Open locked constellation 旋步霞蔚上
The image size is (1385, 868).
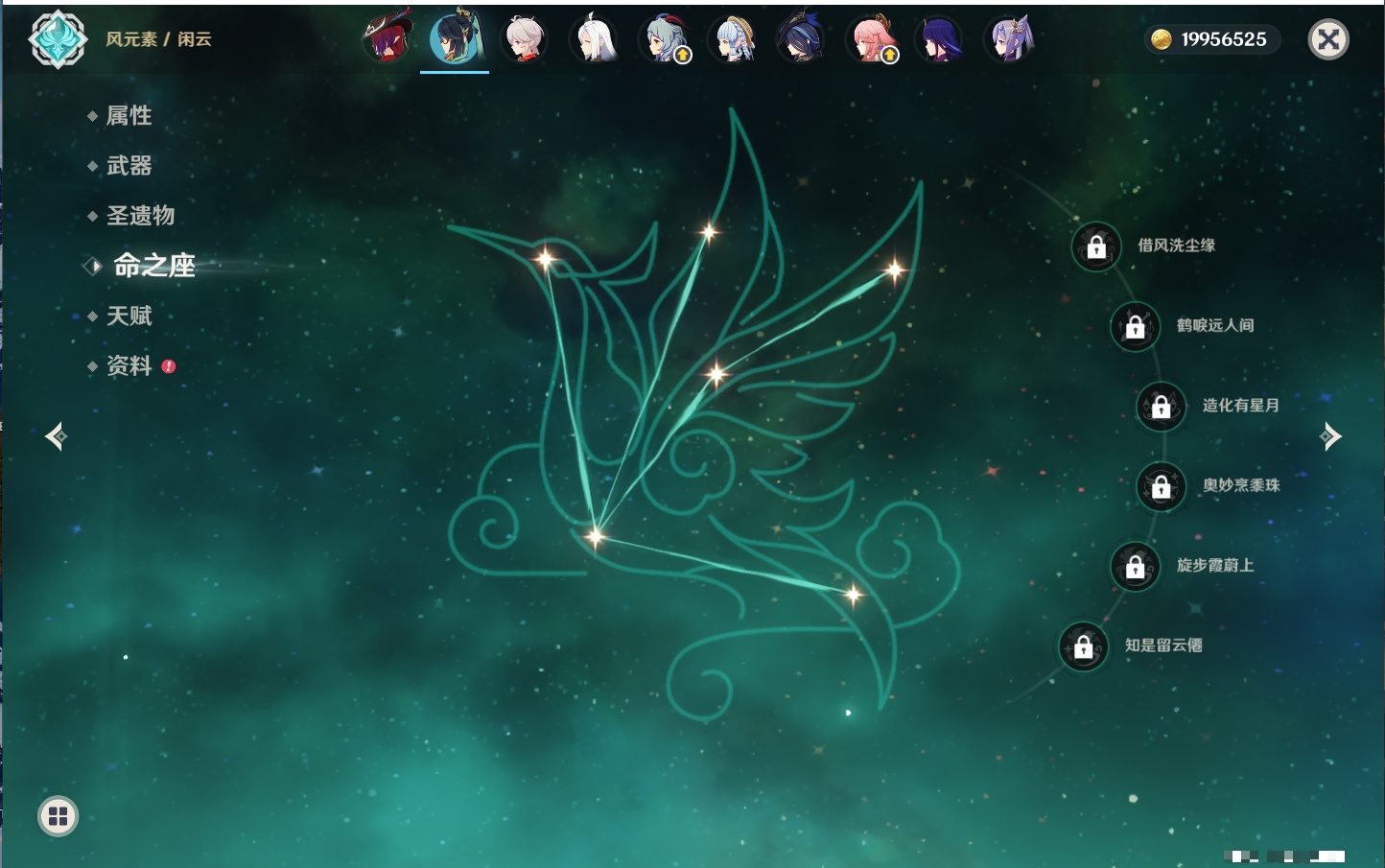(x=1135, y=566)
